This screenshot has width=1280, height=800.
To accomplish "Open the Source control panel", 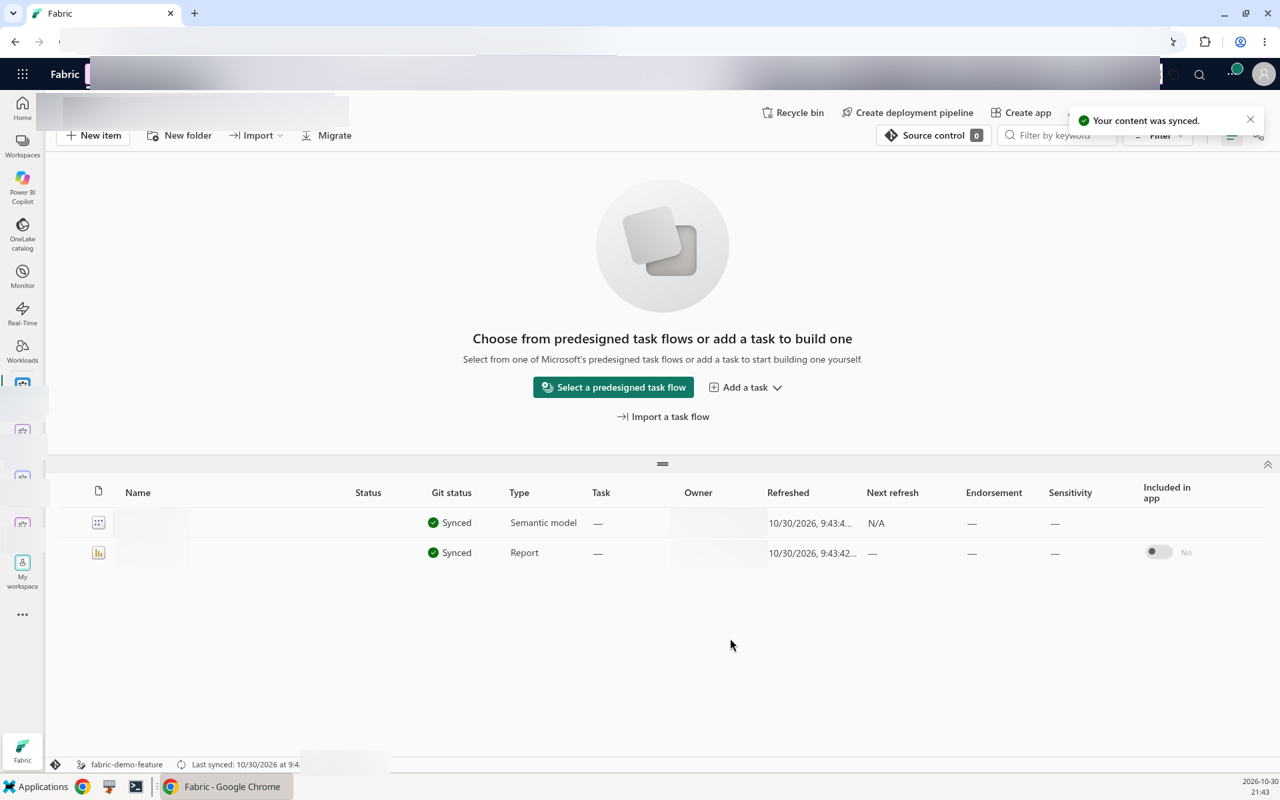I will coord(933,136).
